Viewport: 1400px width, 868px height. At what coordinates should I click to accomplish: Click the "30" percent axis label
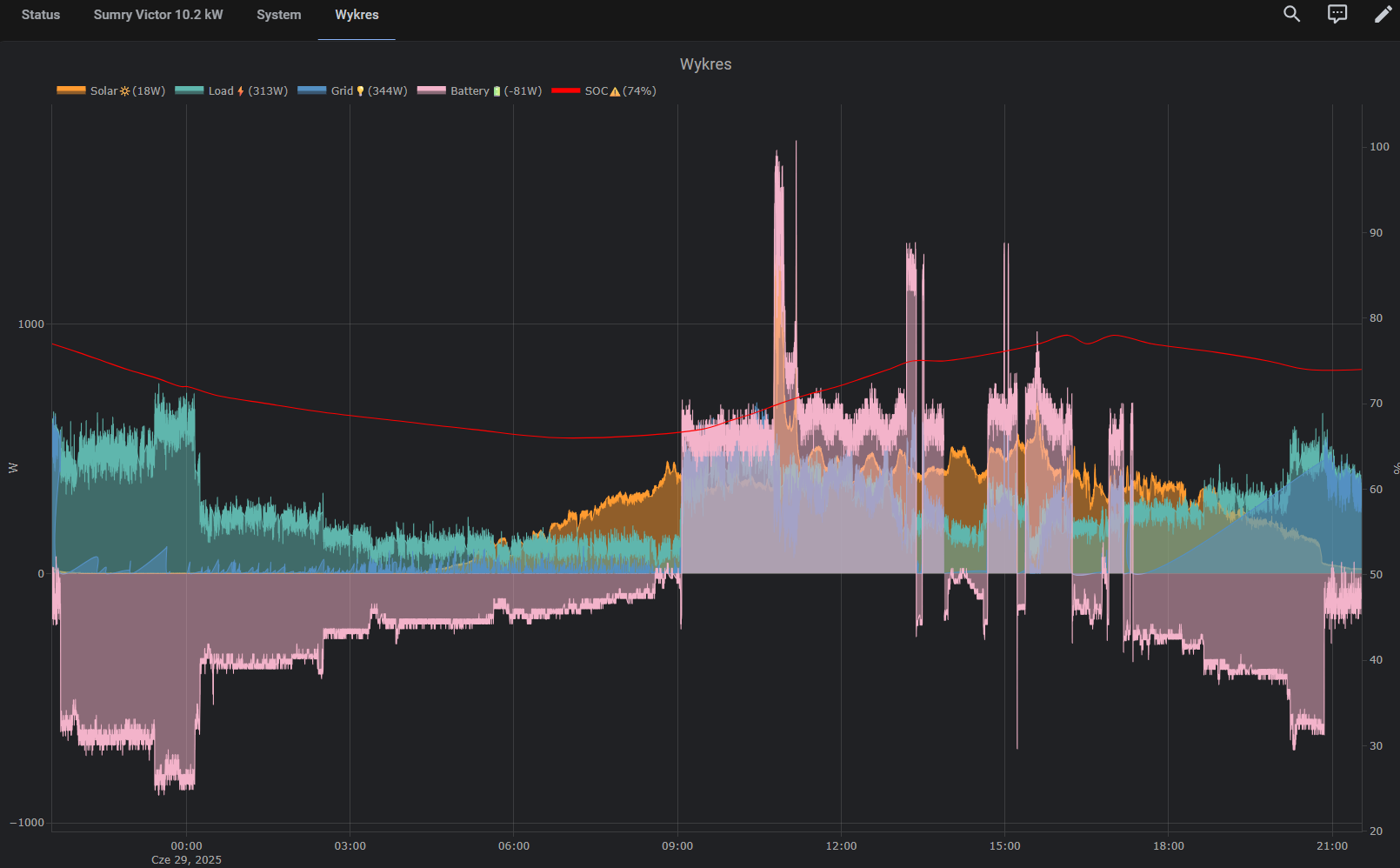coord(1377,746)
